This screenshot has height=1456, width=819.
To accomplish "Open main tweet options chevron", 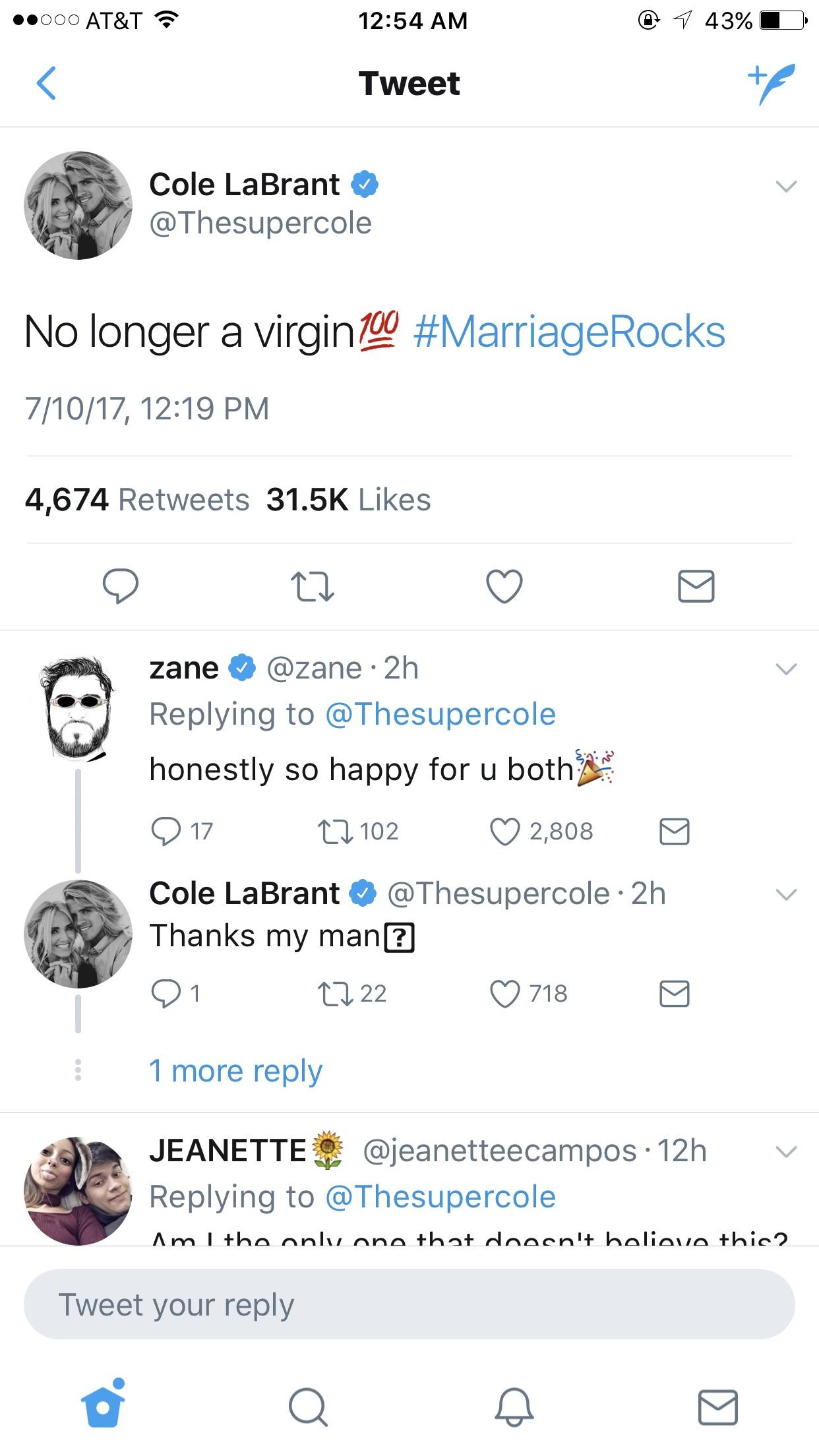I will coord(786,186).
